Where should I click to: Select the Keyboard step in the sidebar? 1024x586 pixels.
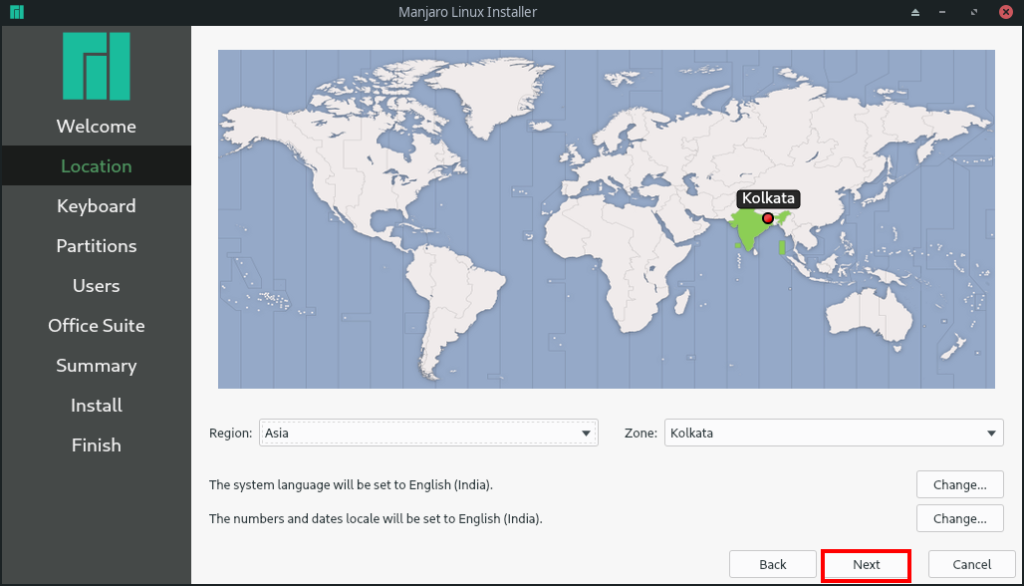[96, 206]
